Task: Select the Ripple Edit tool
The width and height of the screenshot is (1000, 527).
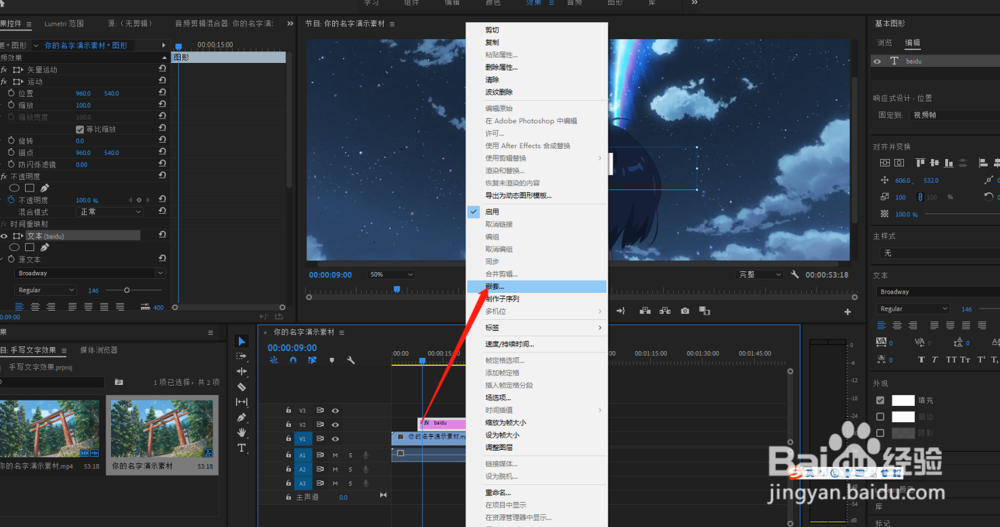Action: [241, 371]
